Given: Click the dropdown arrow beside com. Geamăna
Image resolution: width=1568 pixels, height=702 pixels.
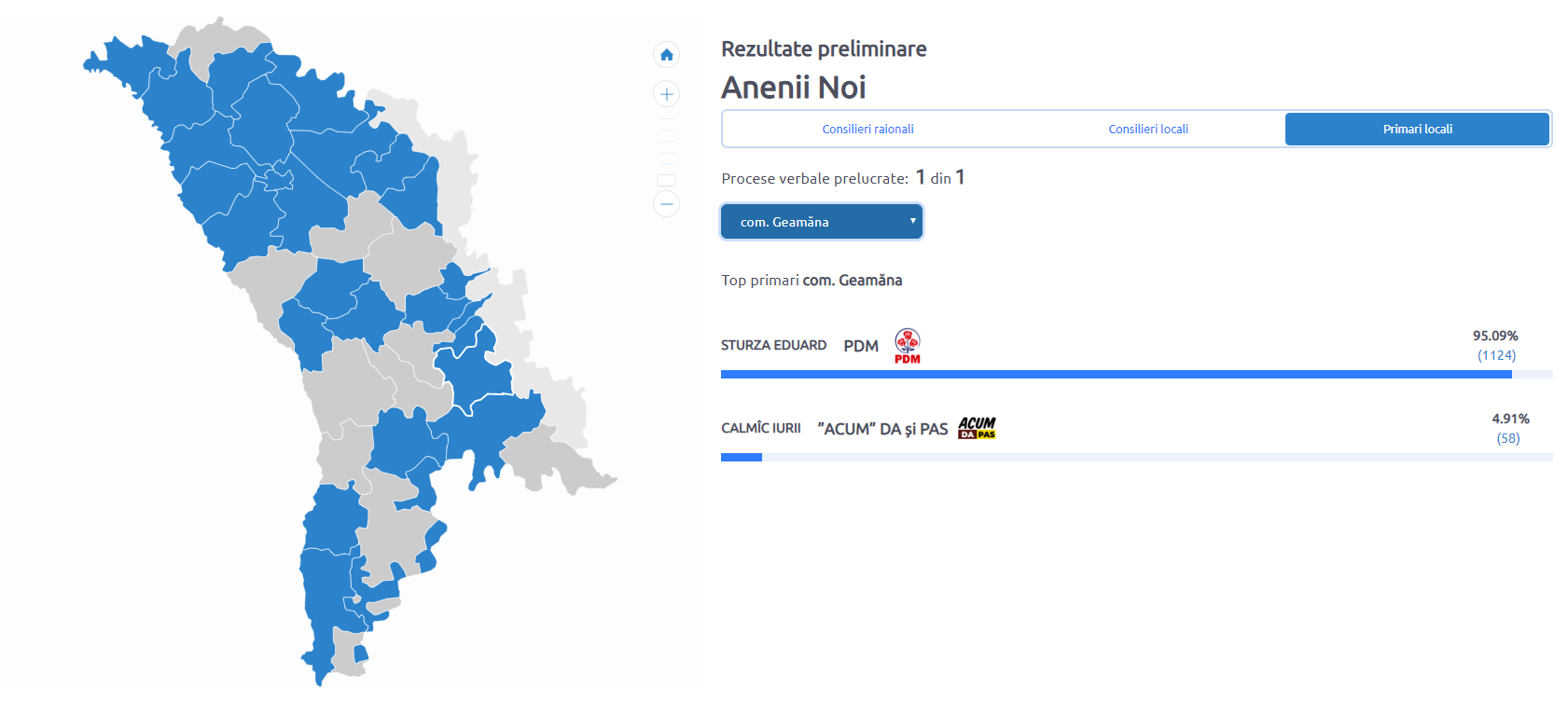Looking at the screenshot, I should (x=912, y=221).
